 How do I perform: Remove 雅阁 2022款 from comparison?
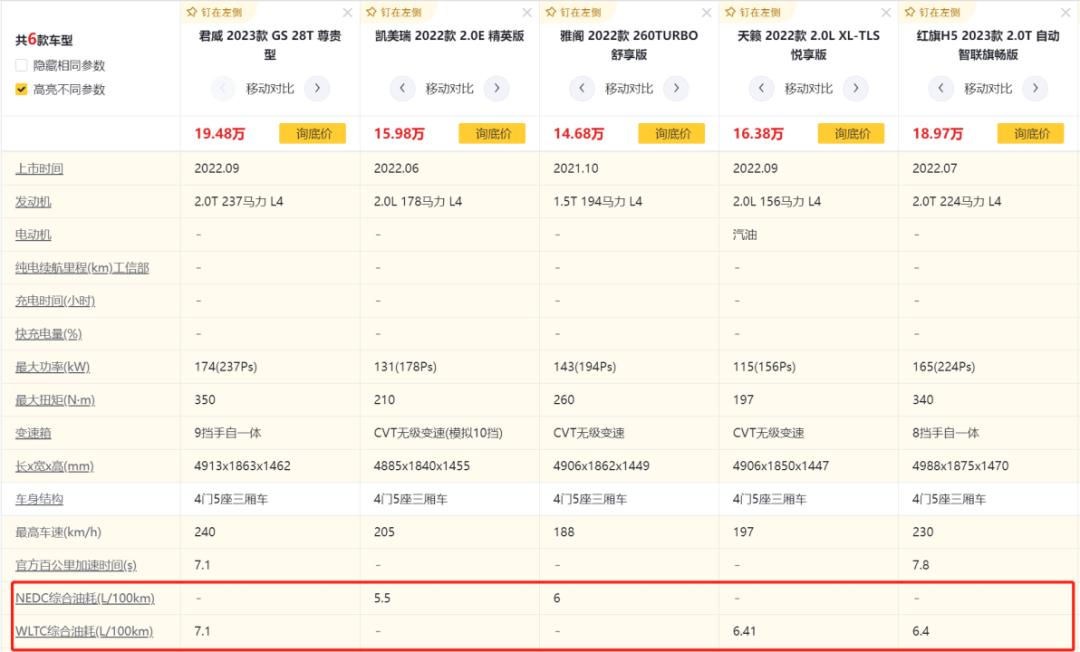click(707, 12)
